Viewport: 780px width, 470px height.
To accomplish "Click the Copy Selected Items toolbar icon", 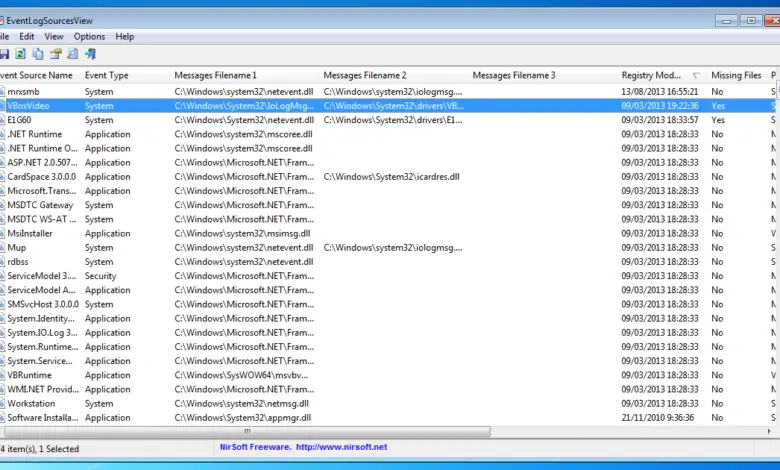I will tap(38, 54).
